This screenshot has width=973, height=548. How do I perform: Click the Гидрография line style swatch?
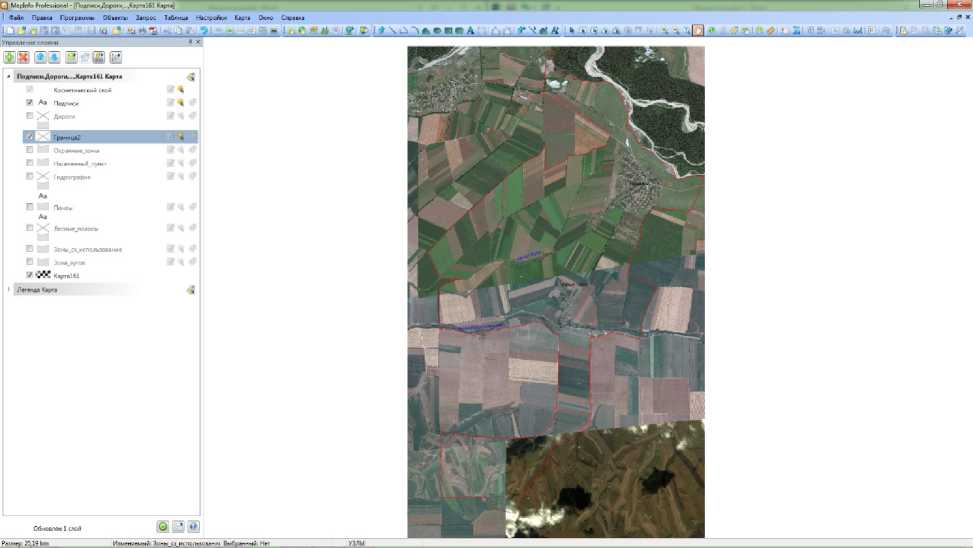pyautogui.click(x=43, y=177)
